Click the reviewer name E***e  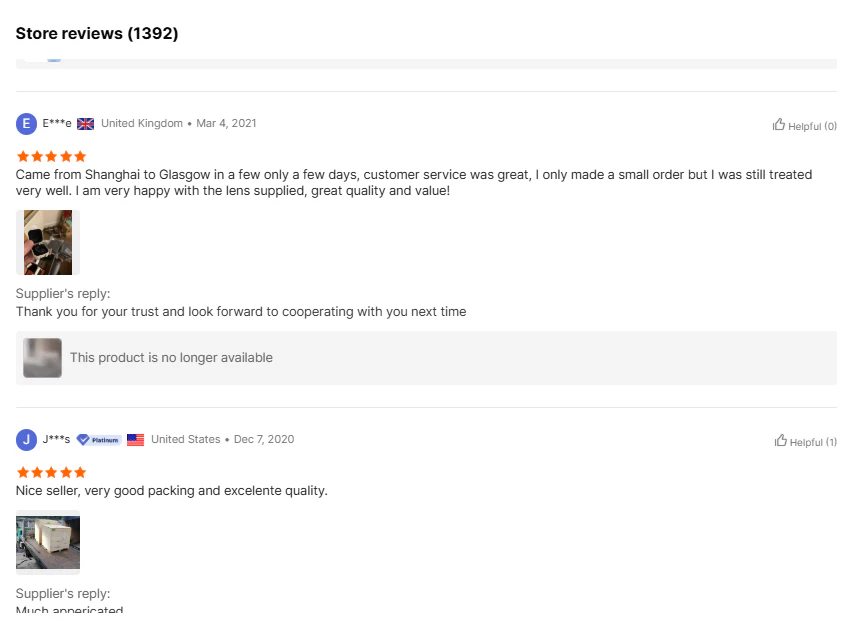point(57,124)
